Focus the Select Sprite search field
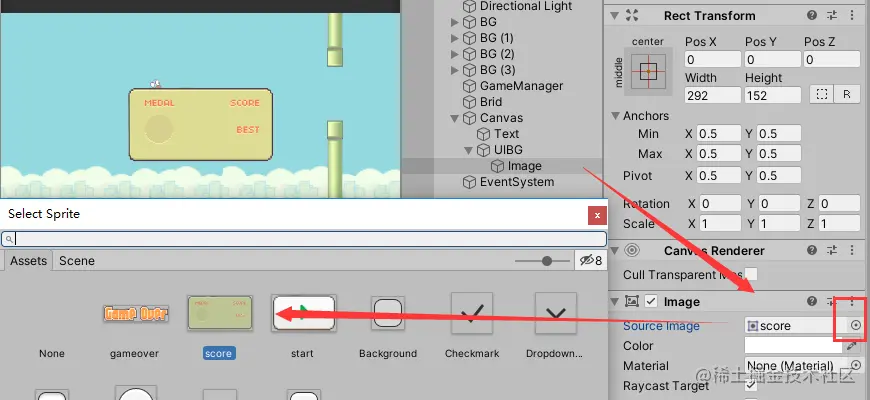 click(304, 239)
